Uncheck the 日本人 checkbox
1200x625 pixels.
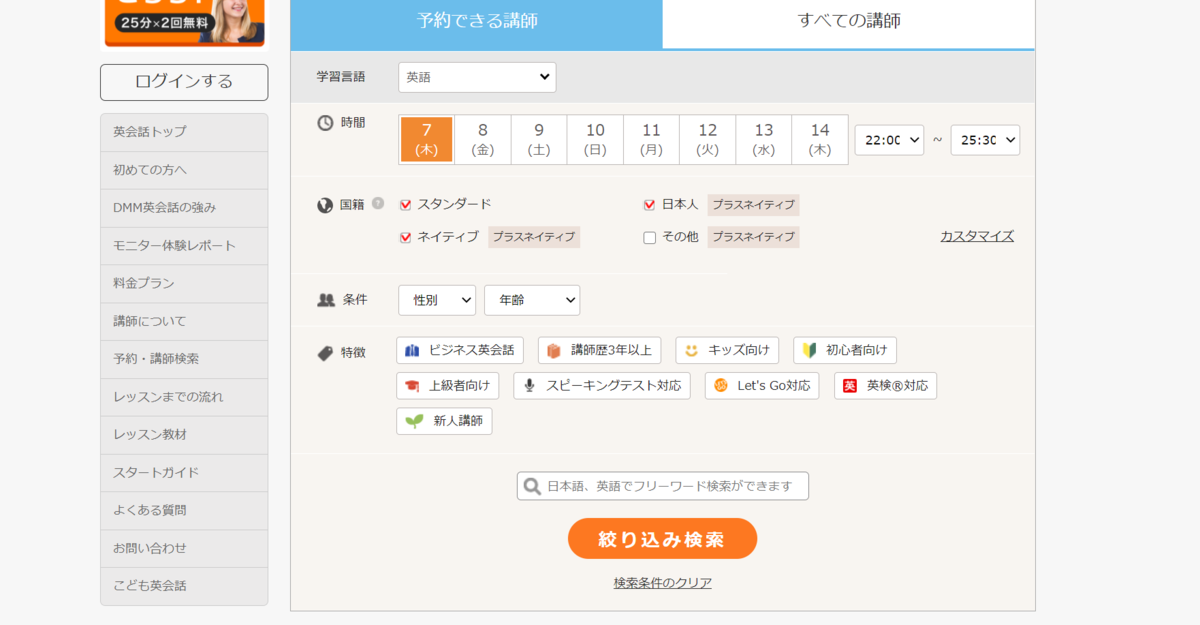tap(649, 205)
